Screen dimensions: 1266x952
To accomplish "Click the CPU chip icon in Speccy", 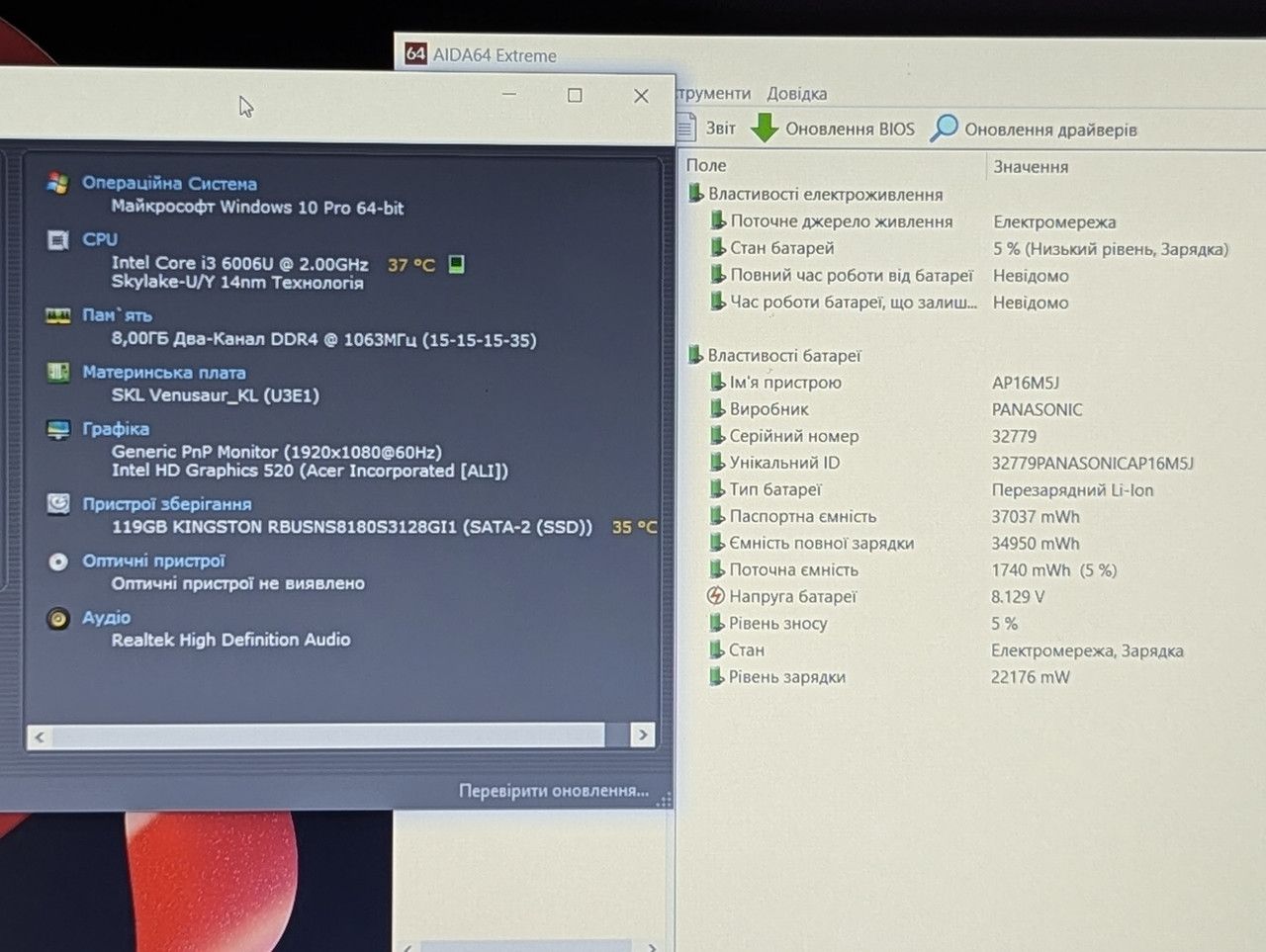I will pos(57,240).
